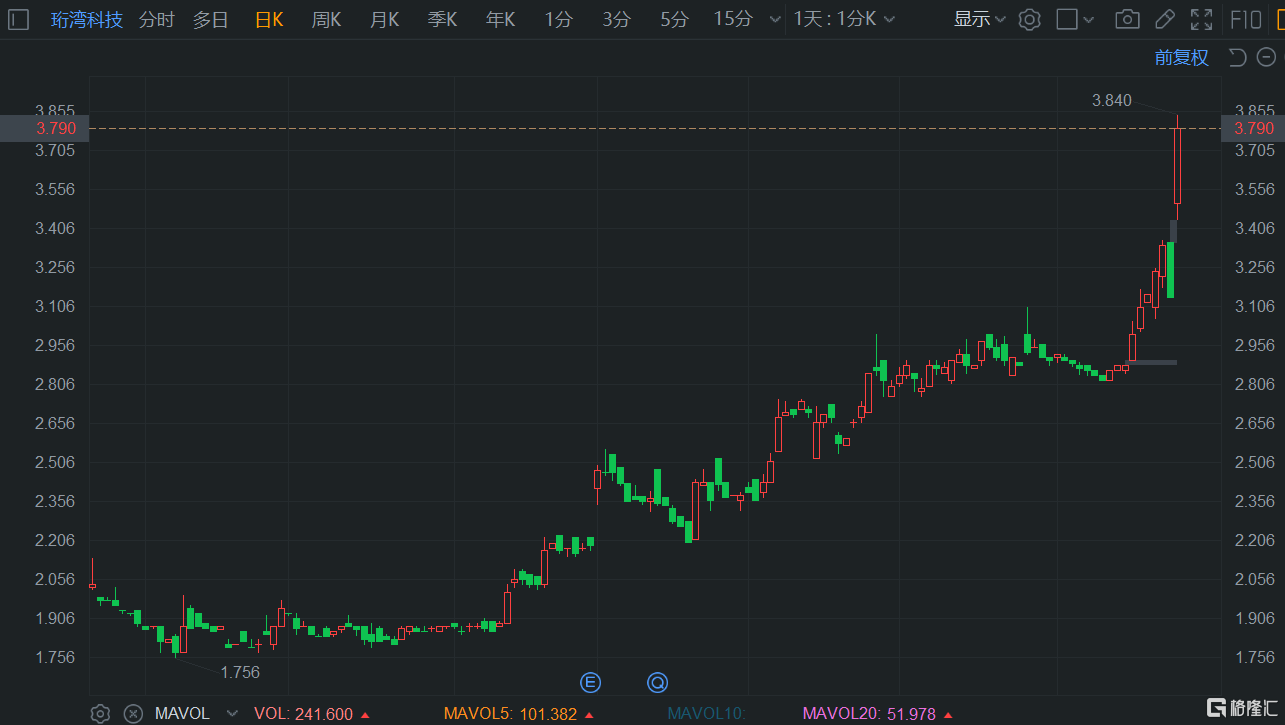Enter fullscreen chart mode
1285x725 pixels.
click(1201, 19)
